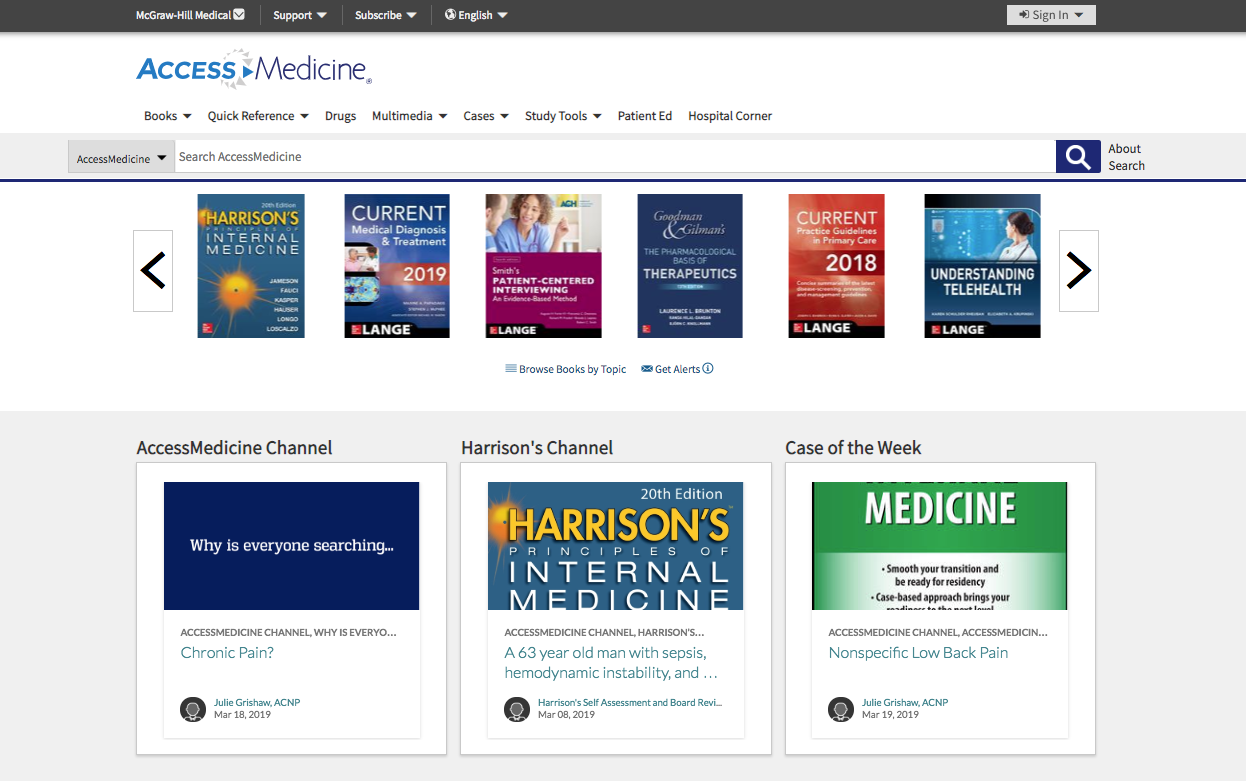
Task: Expand the Quick Reference menu
Action: (258, 116)
